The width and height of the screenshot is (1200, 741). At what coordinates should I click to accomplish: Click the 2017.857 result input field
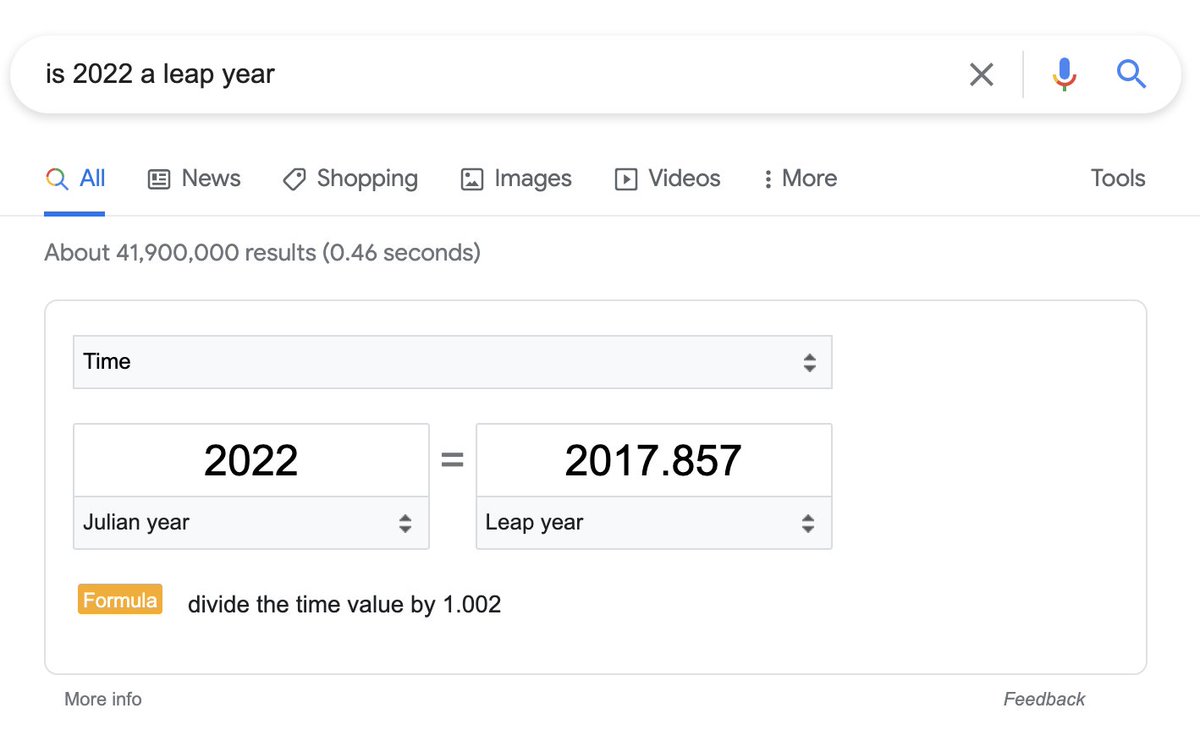(654, 460)
